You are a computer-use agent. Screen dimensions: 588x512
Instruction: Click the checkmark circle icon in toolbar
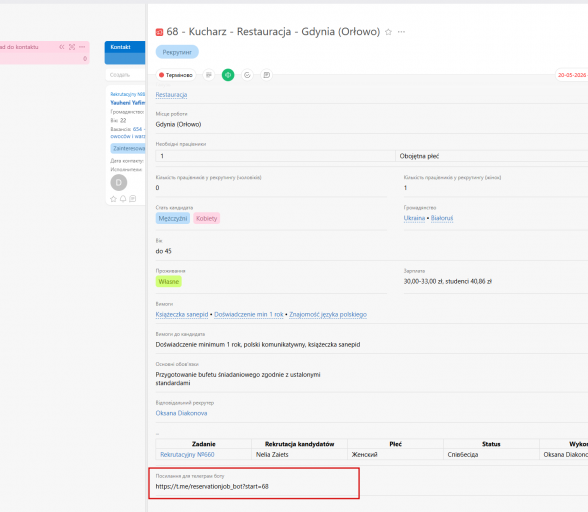(247, 75)
